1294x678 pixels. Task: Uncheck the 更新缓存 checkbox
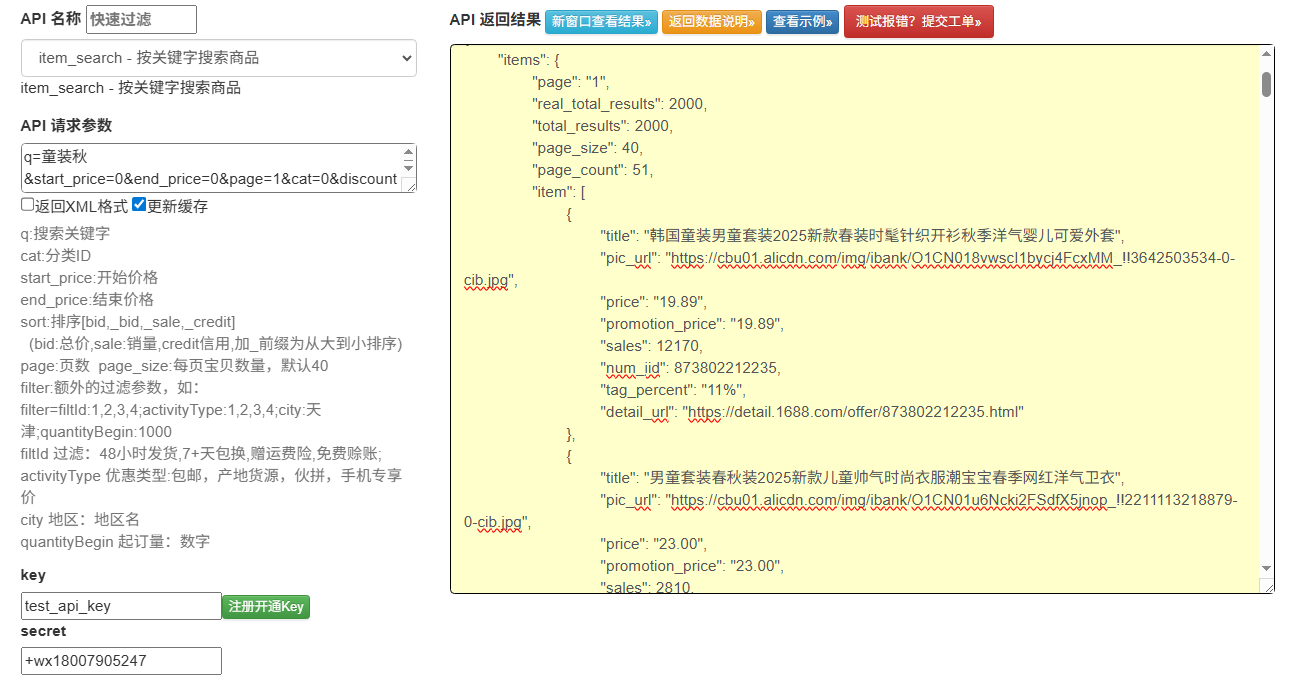click(x=139, y=205)
